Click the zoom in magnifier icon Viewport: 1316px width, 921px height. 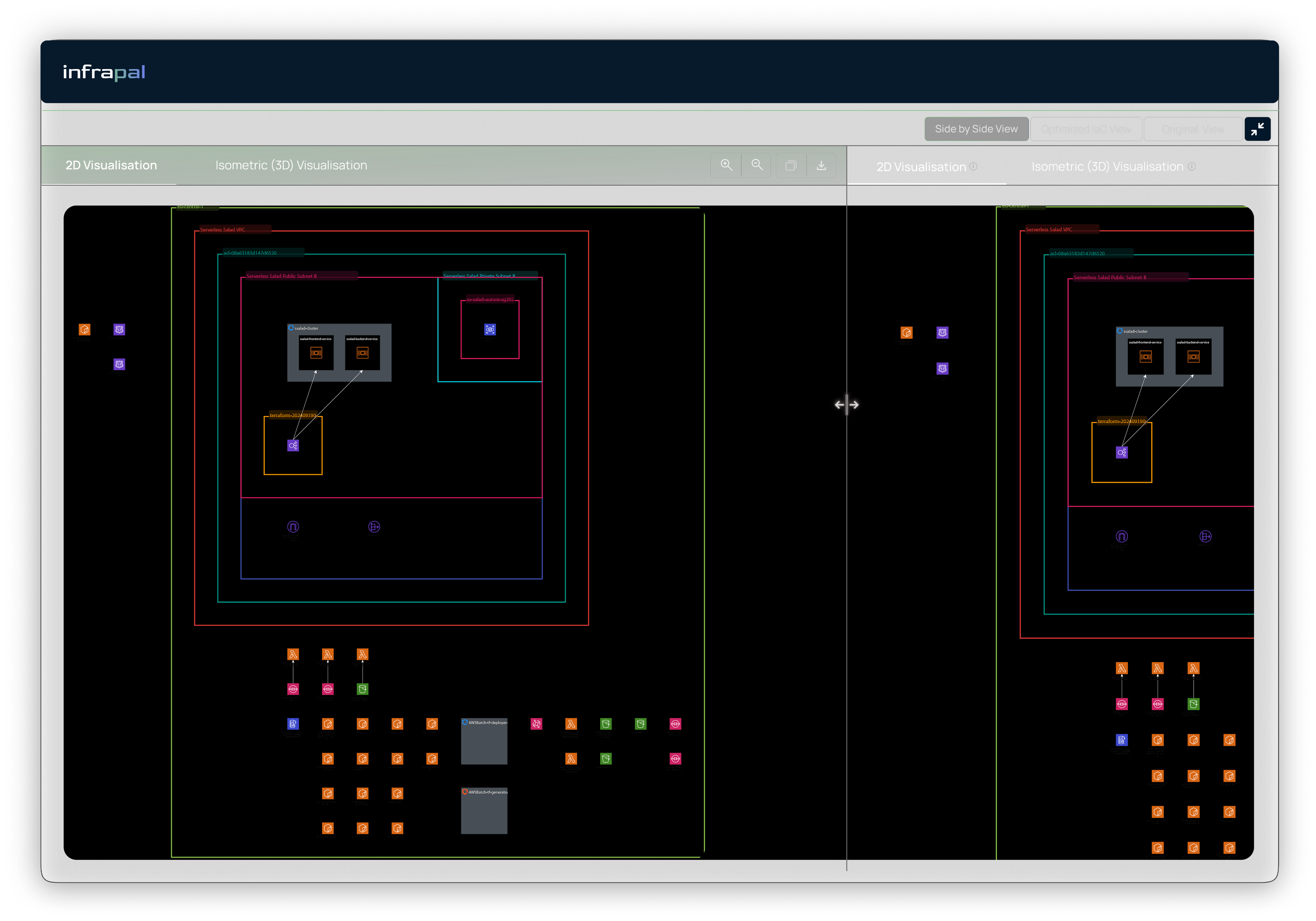[726, 165]
